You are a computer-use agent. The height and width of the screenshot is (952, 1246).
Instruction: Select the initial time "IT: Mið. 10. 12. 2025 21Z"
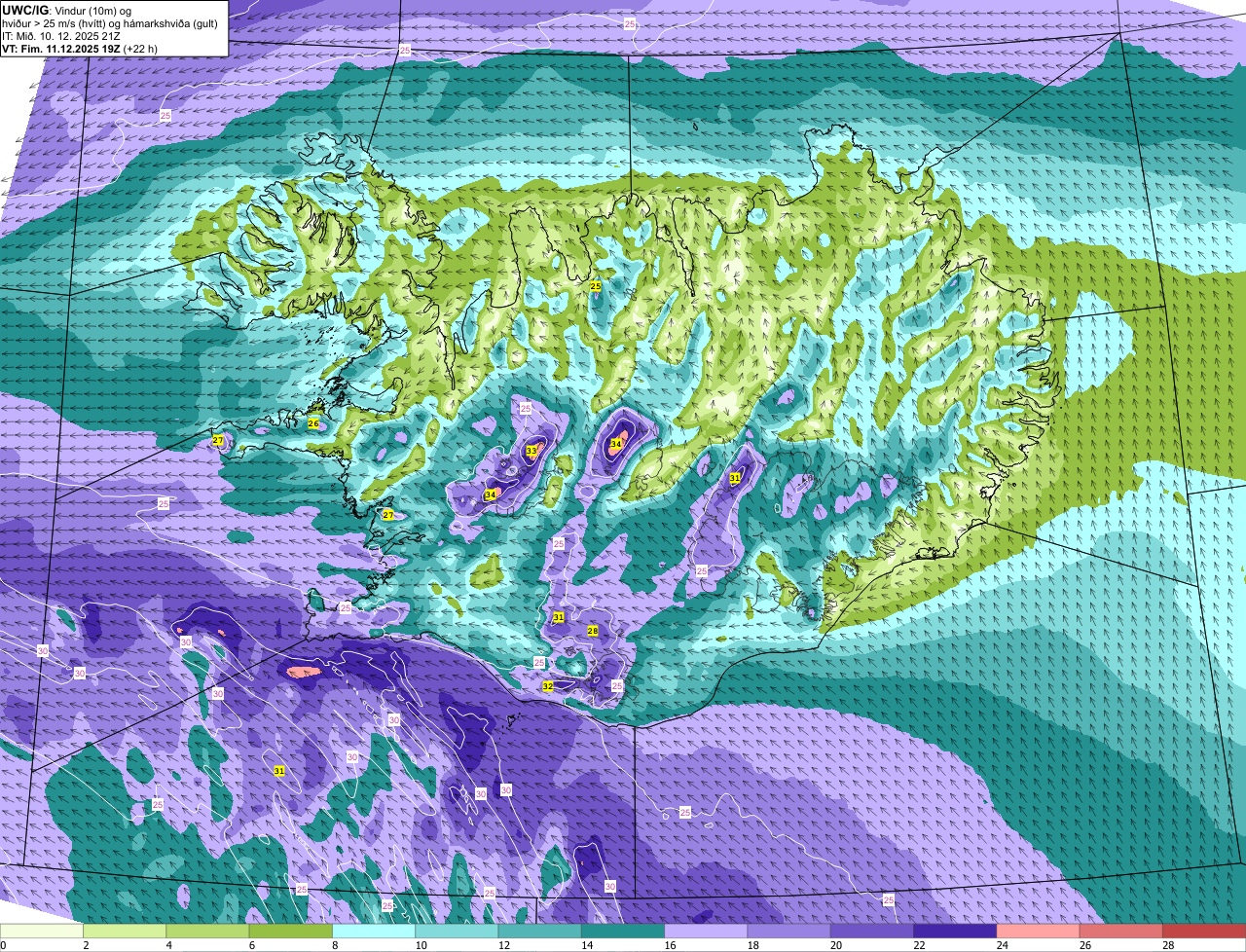click(60, 35)
